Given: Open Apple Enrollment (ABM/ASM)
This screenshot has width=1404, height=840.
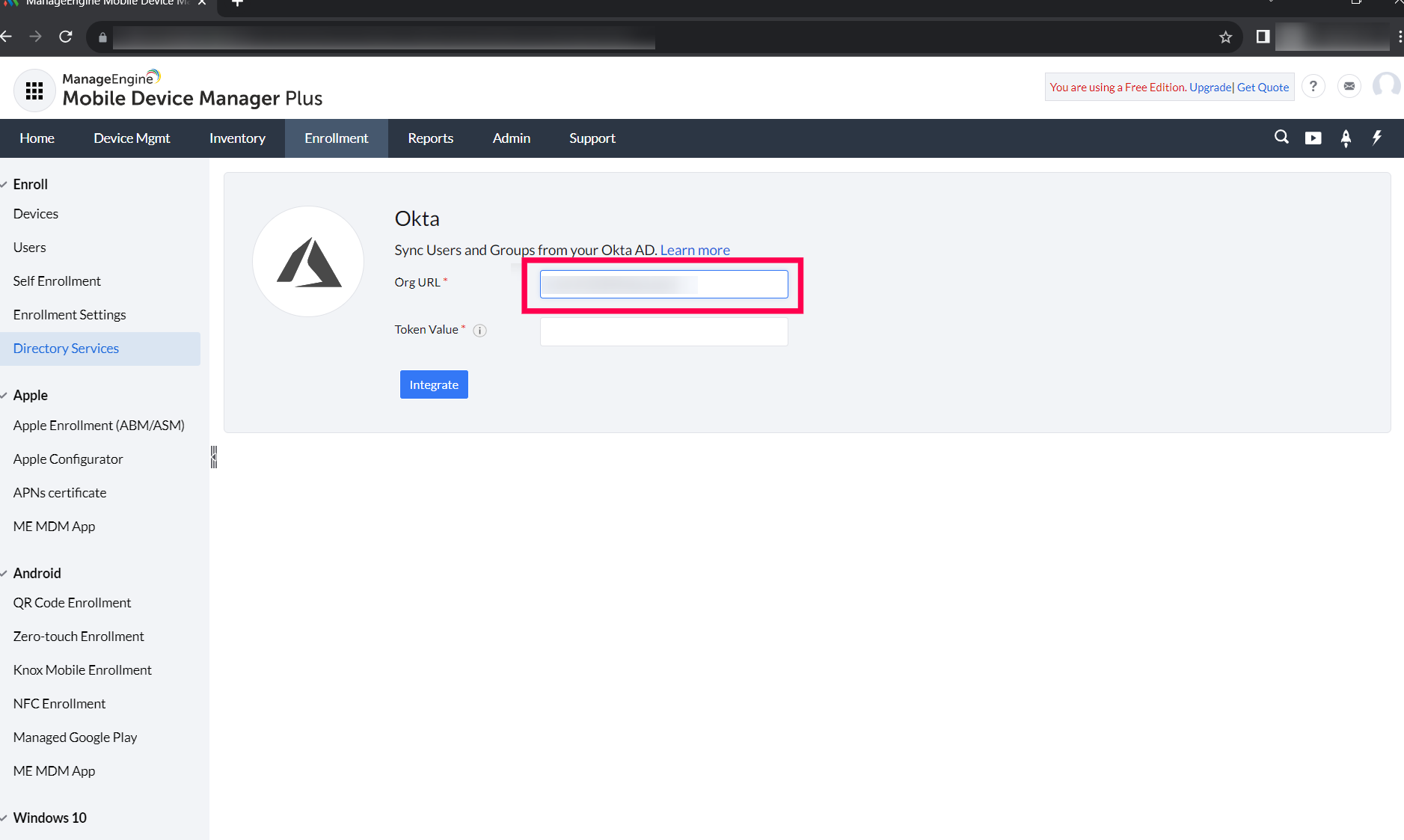Looking at the screenshot, I should [99, 426].
